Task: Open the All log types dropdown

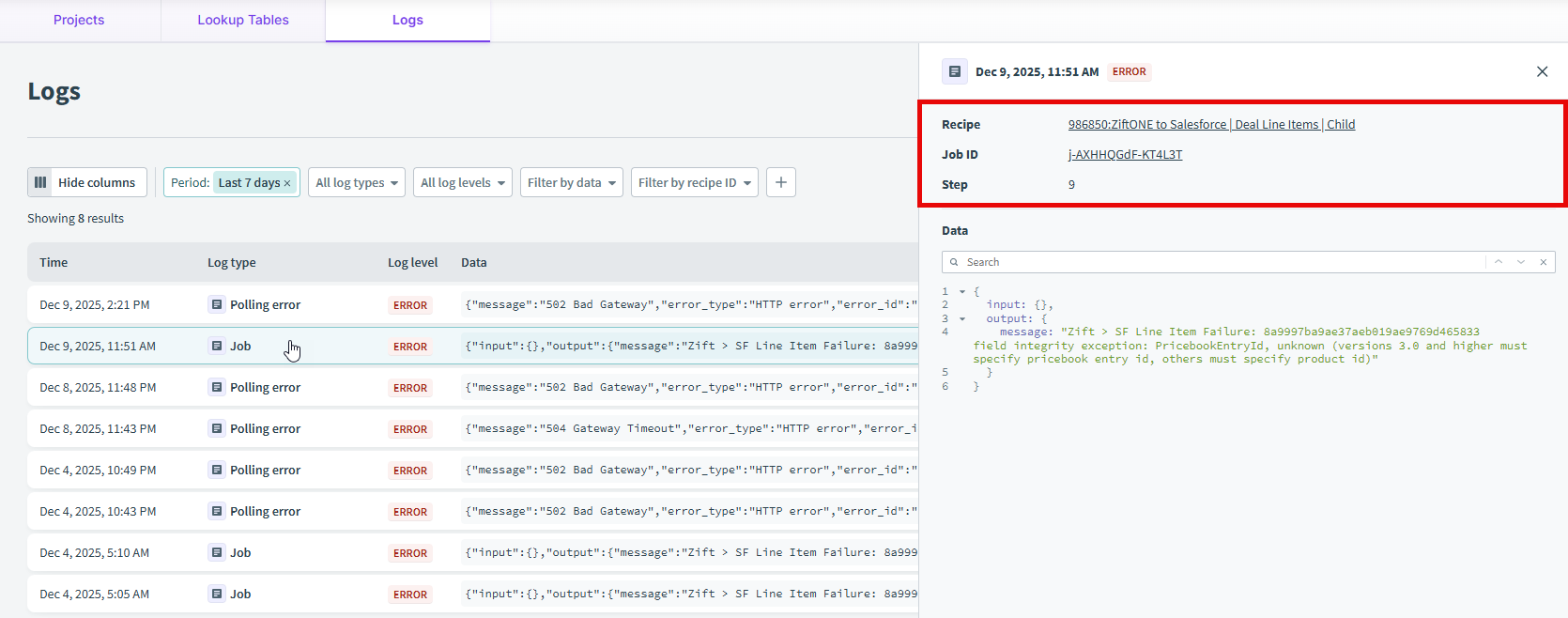Action: click(x=357, y=182)
